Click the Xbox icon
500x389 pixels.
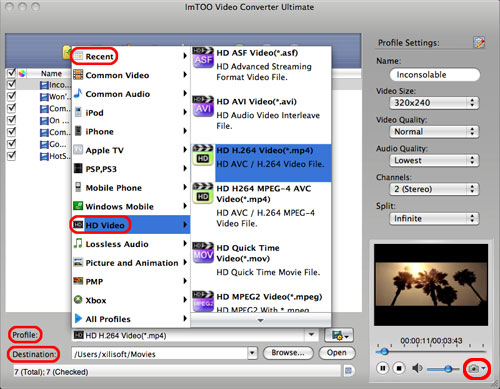coord(78,300)
